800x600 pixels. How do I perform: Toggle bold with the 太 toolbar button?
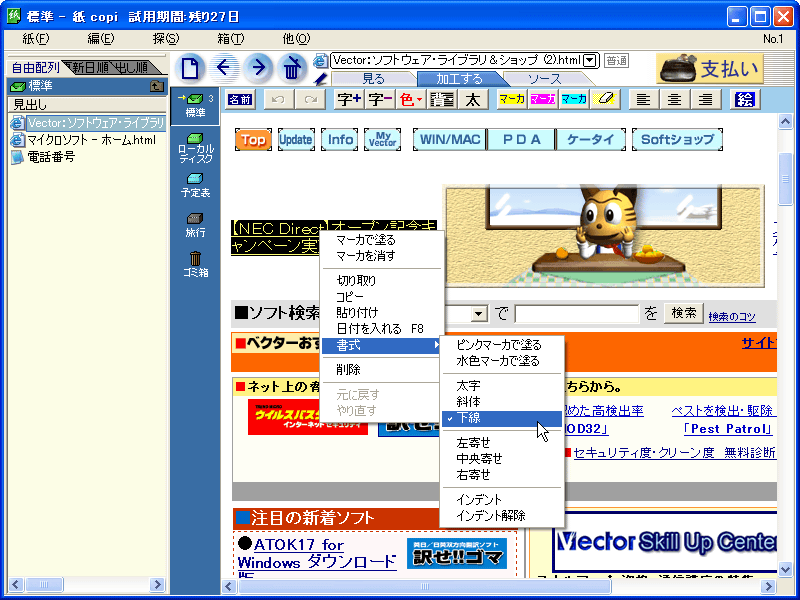[473, 99]
